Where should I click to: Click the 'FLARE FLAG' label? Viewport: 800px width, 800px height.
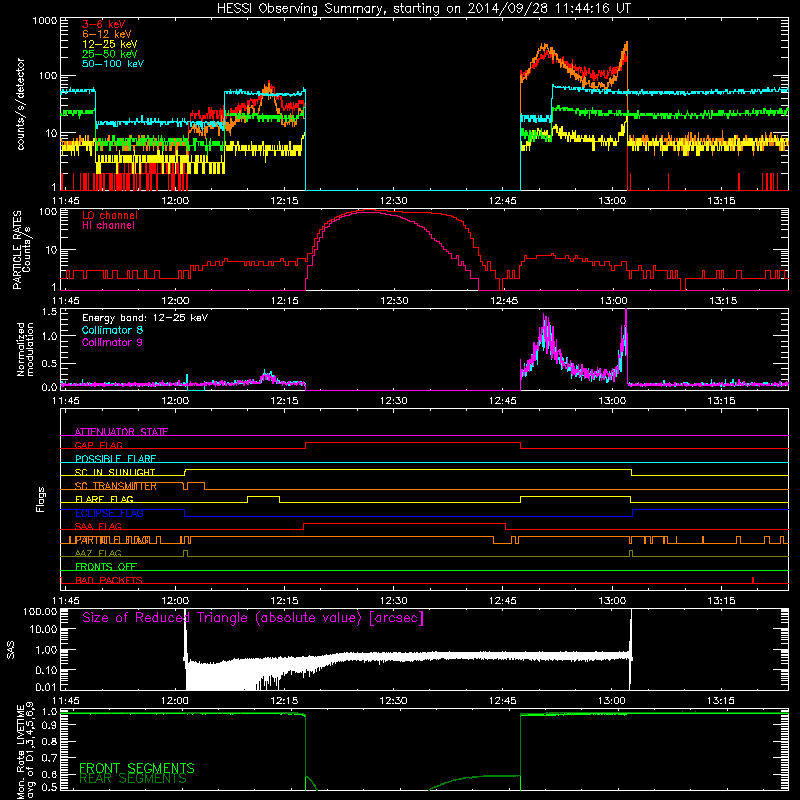click(104, 499)
